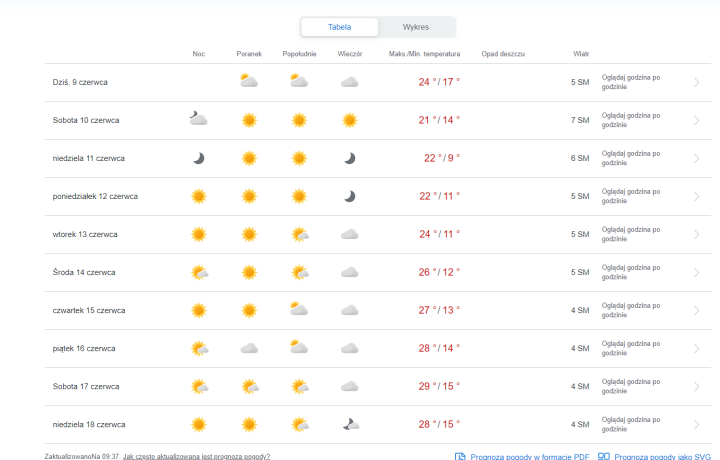Expand the Sobota 17 czerwca row chevron
The width and height of the screenshot is (720, 460).
point(697,386)
